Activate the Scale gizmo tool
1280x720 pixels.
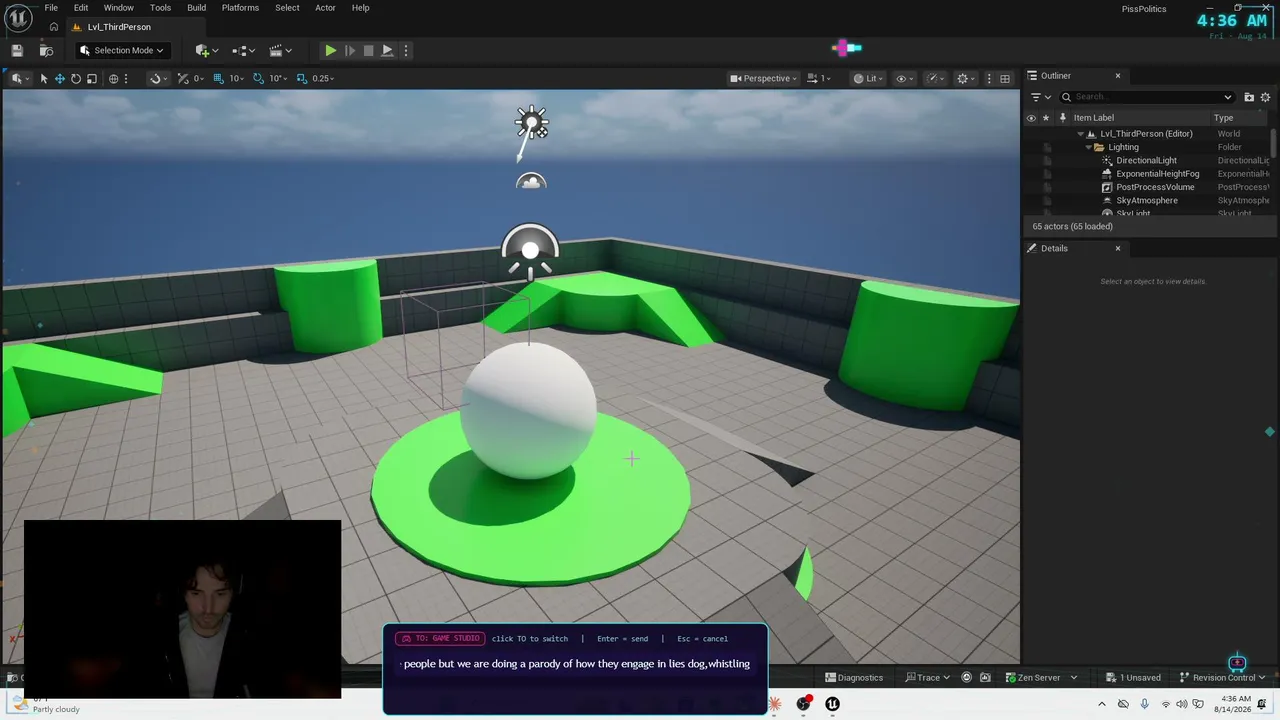[x=91, y=78]
